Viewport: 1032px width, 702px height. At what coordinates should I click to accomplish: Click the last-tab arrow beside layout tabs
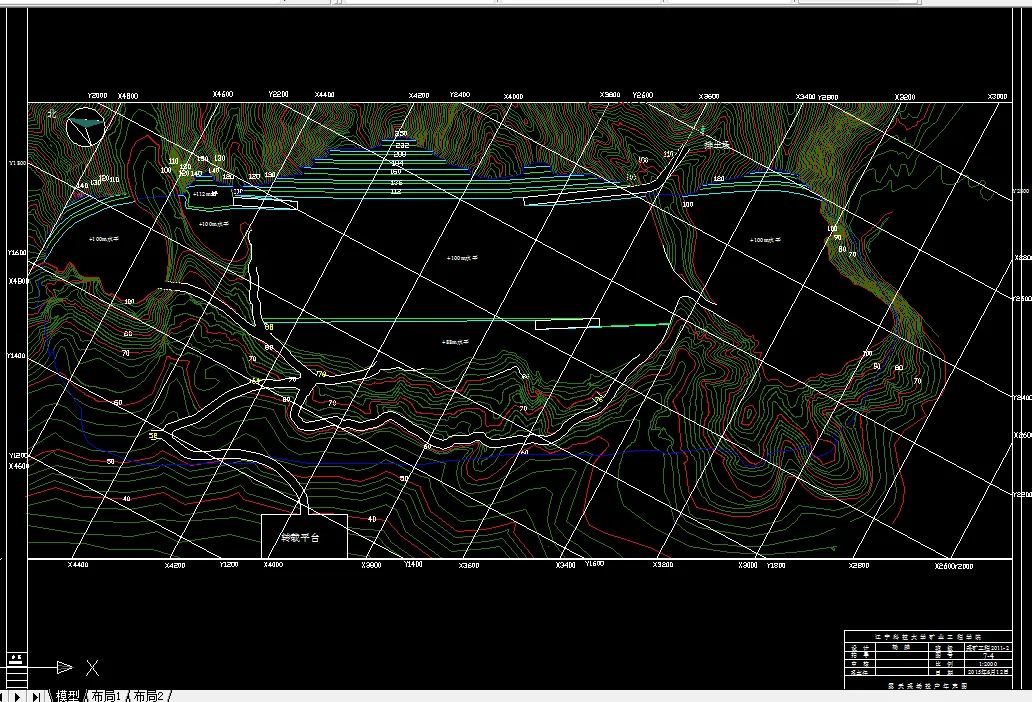click(x=36, y=696)
